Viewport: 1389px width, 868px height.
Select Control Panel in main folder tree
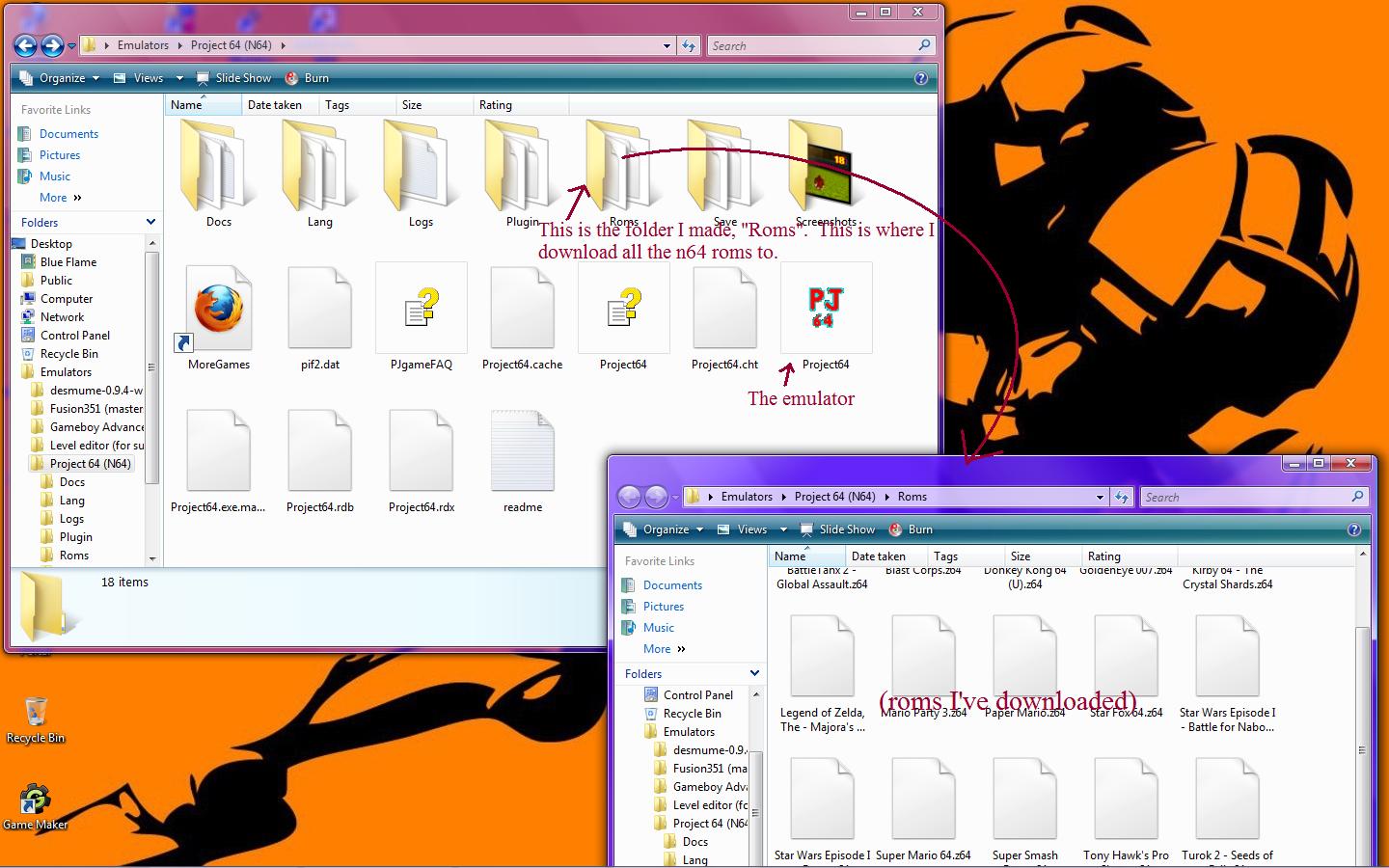(x=74, y=336)
